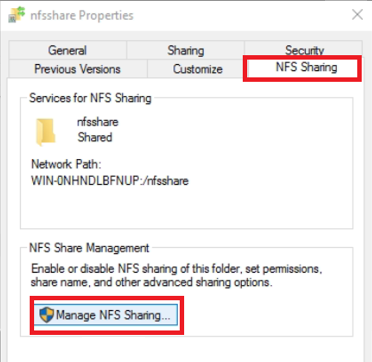This screenshot has height=362, width=372.
Task: Click the yellow nfsshare folder icon
Action: (45, 132)
